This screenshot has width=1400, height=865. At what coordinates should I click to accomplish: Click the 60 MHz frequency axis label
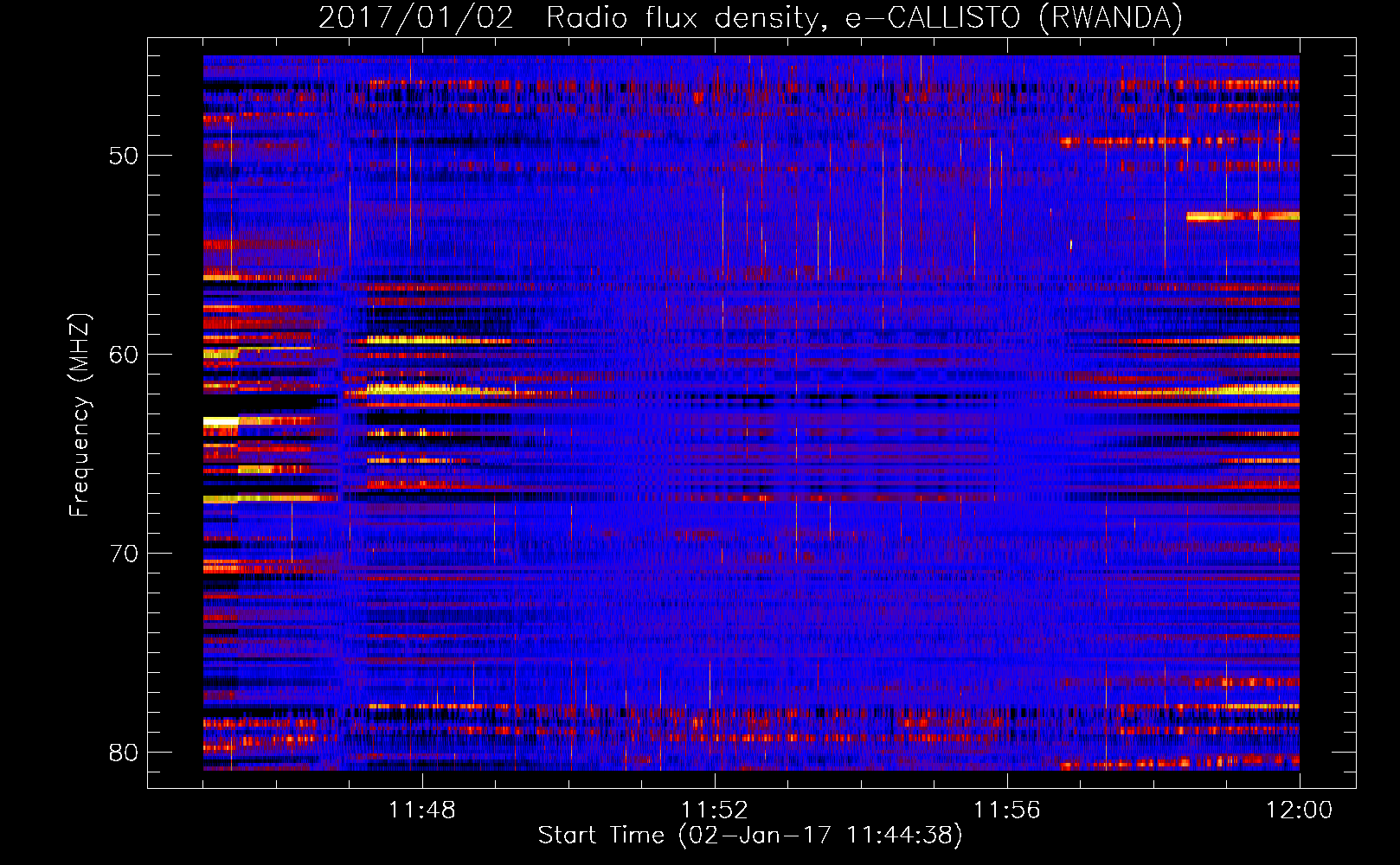pyautogui.click(x=124, y=355)
